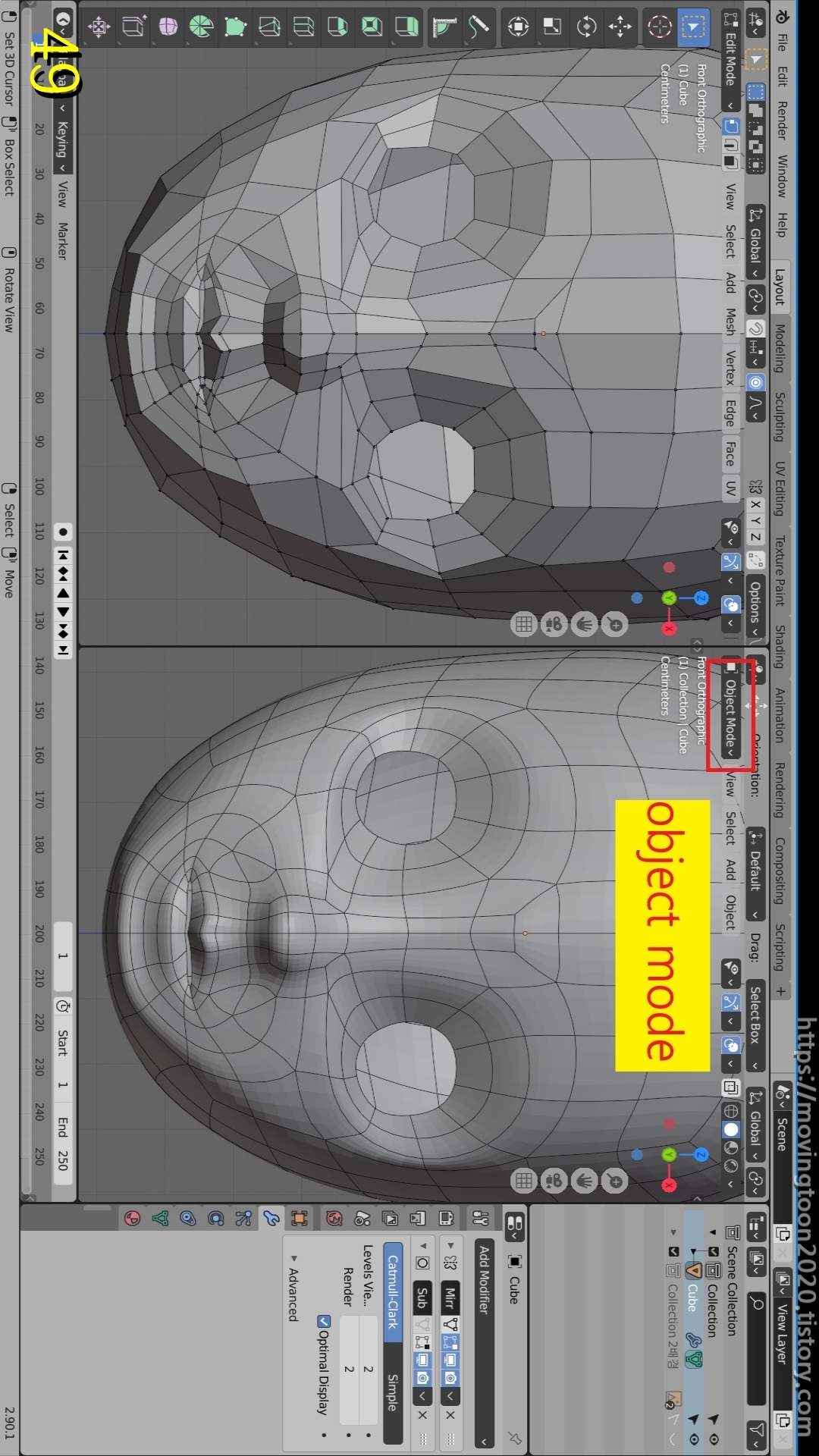The image size is (819, 1456).
Task: Open the File menu
Action: [x=781, y=42]
